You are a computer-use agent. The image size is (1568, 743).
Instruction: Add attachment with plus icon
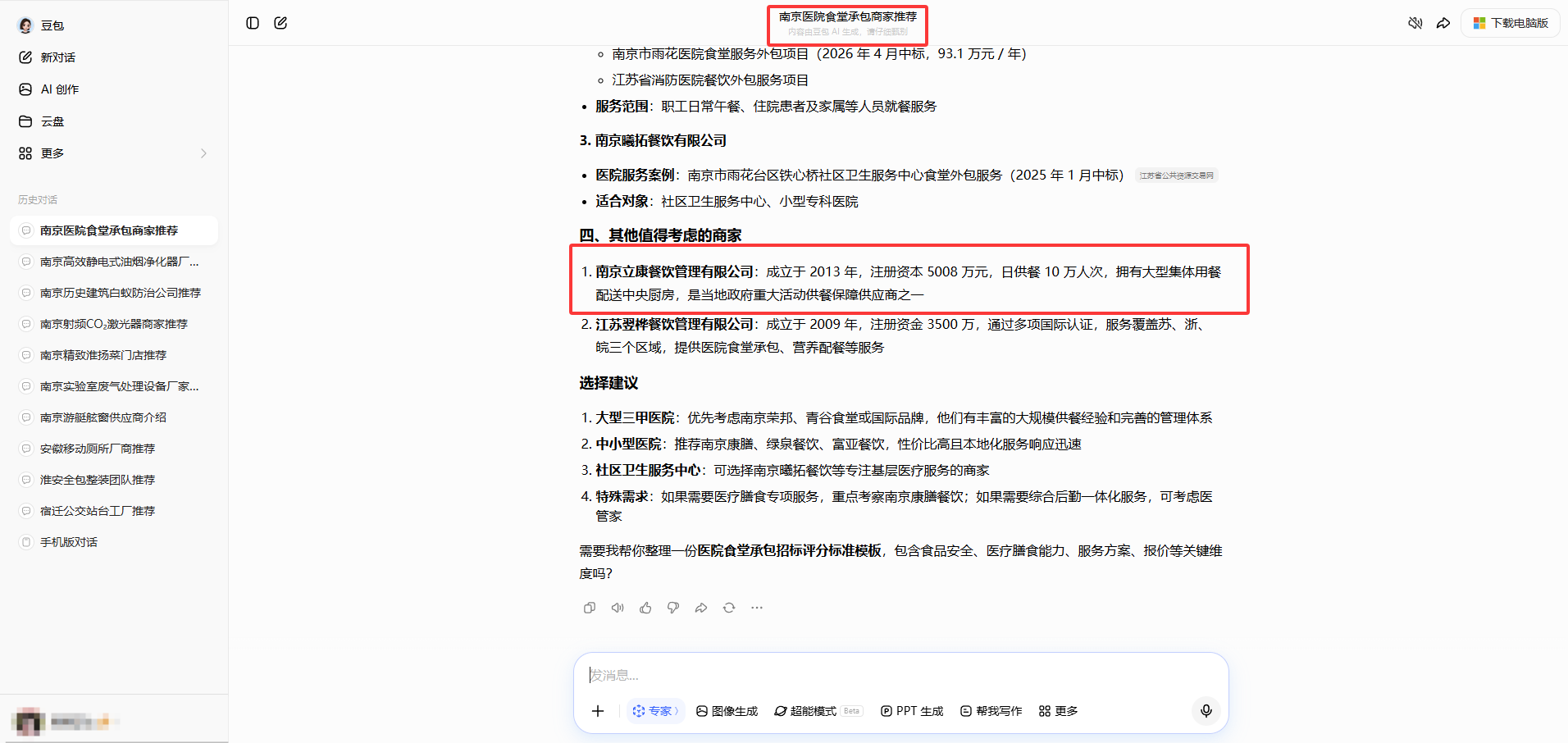[598, 711]
